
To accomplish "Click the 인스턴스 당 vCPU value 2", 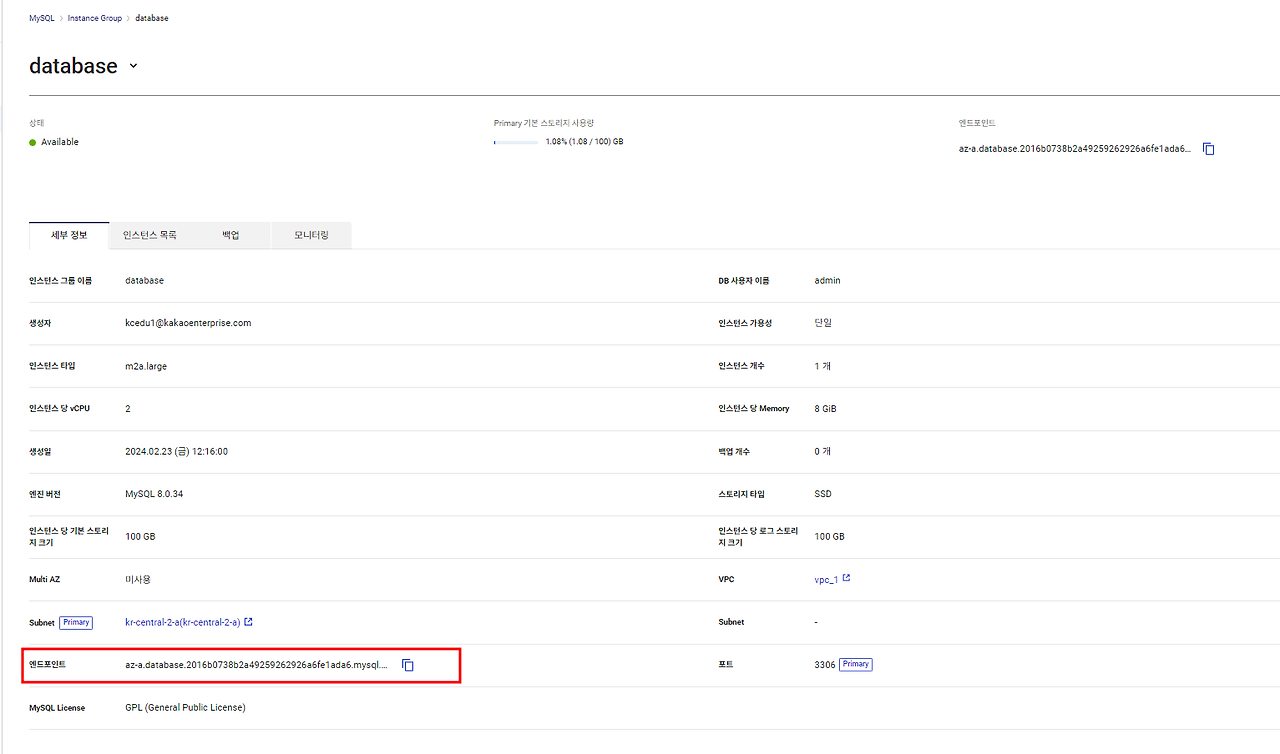I will click(x=128, y=409).
